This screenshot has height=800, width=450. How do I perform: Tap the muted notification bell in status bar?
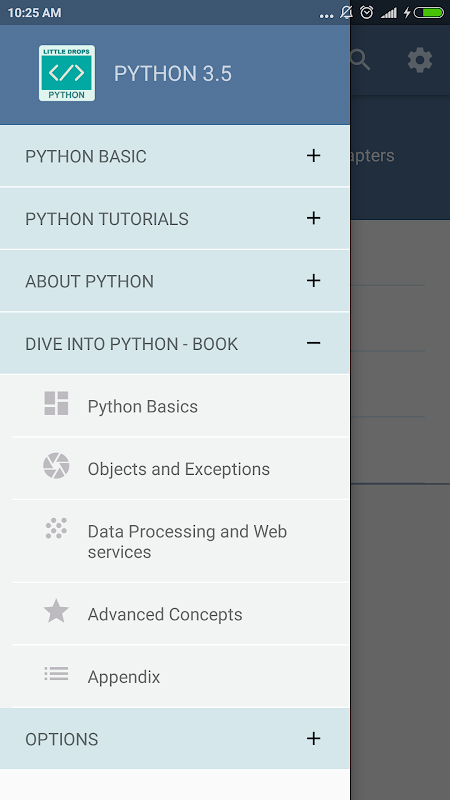(346, 12)
